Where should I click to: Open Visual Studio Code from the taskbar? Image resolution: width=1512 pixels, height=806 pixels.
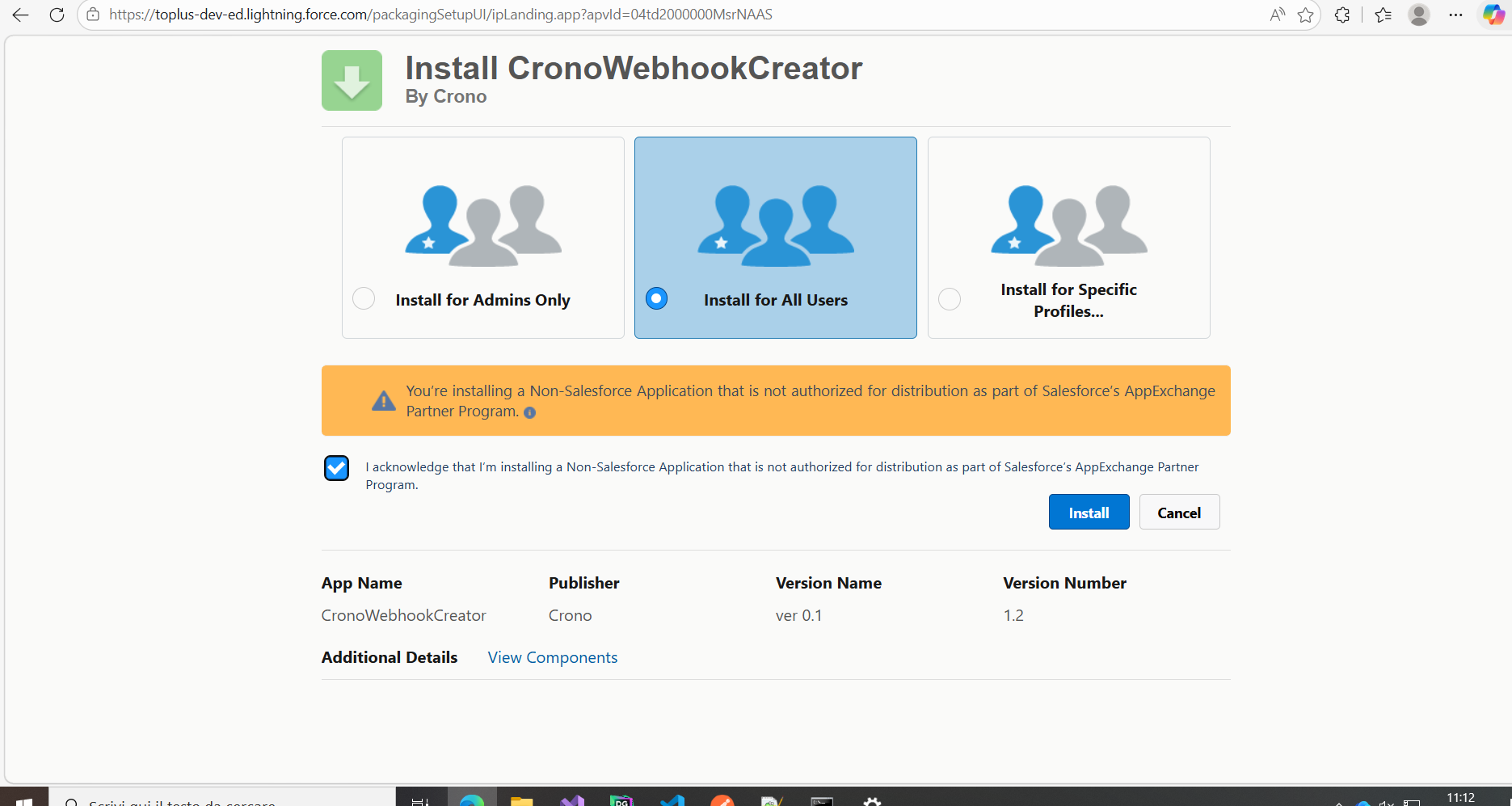click(672, 799)
